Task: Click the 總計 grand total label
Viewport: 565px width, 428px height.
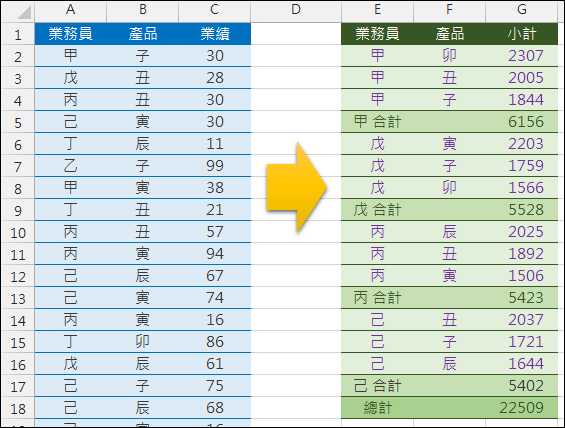Action: click(377, 407)
